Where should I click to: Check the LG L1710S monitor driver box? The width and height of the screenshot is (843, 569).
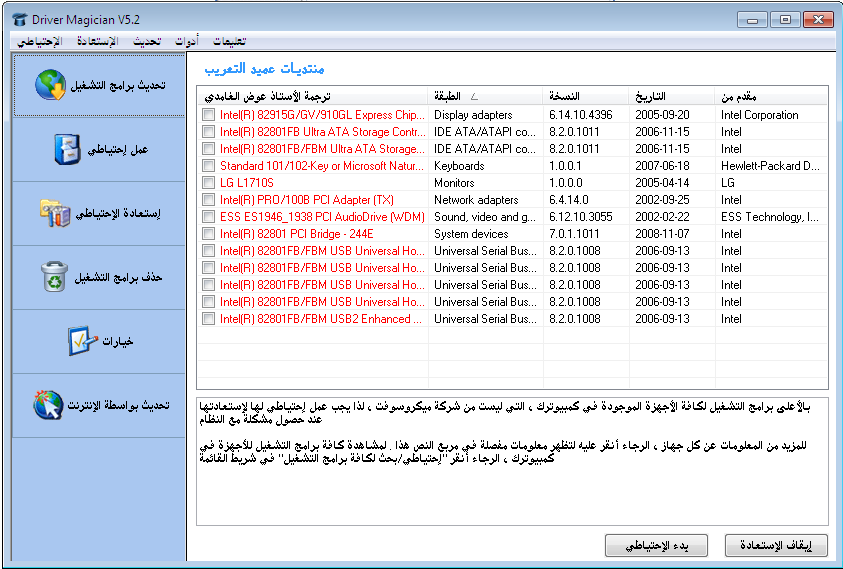point(208,183)
